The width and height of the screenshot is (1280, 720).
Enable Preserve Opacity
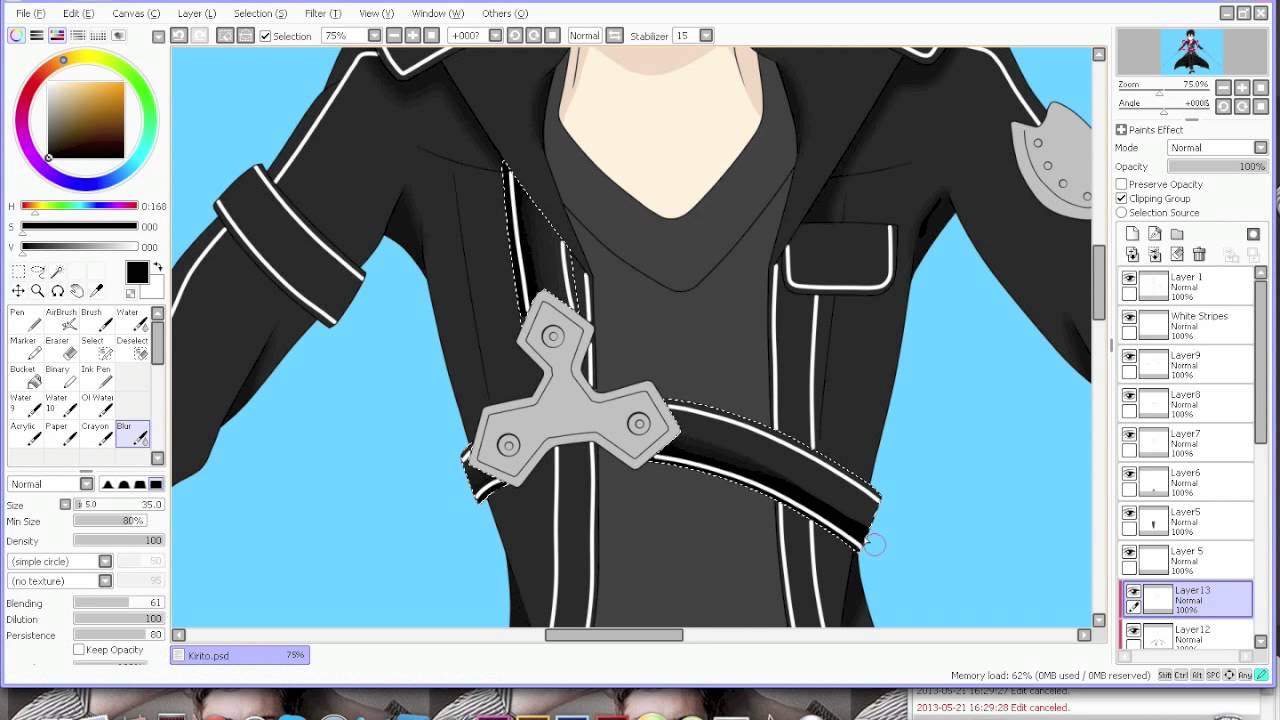click(1121, 184)
